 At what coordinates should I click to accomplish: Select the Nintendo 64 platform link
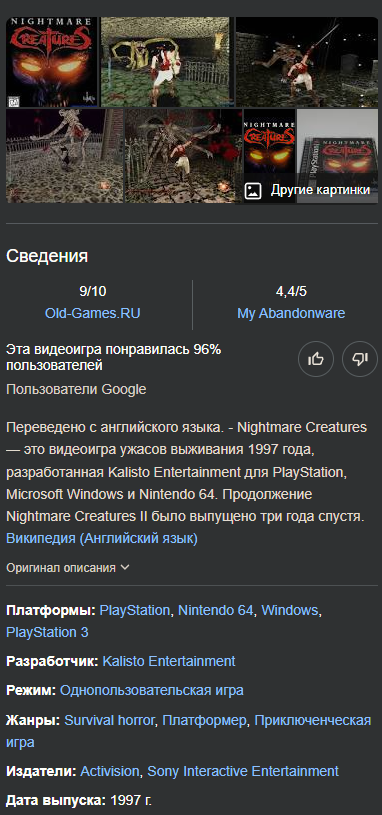[x=216, y=610]
